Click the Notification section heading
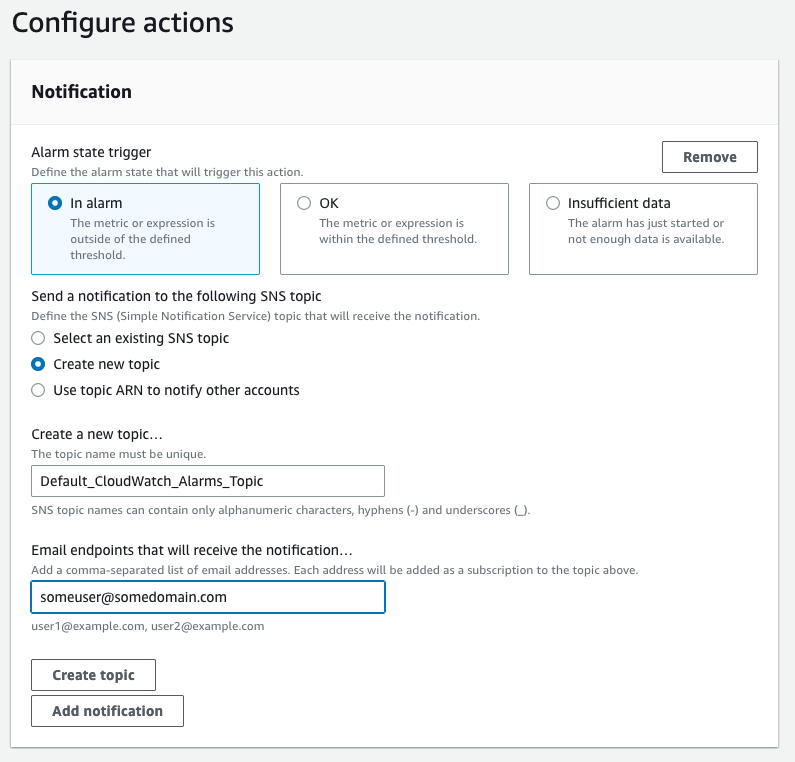795x762 pixels. pos(81,92)
